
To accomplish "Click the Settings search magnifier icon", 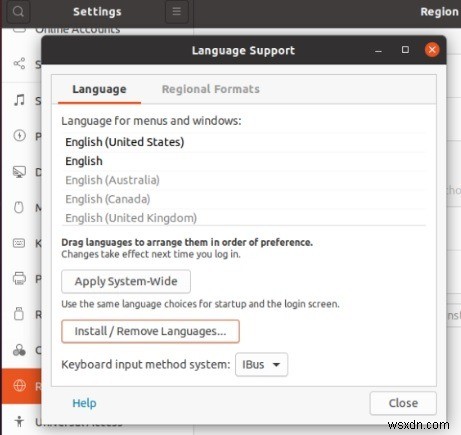I will [x=18, y=12].
